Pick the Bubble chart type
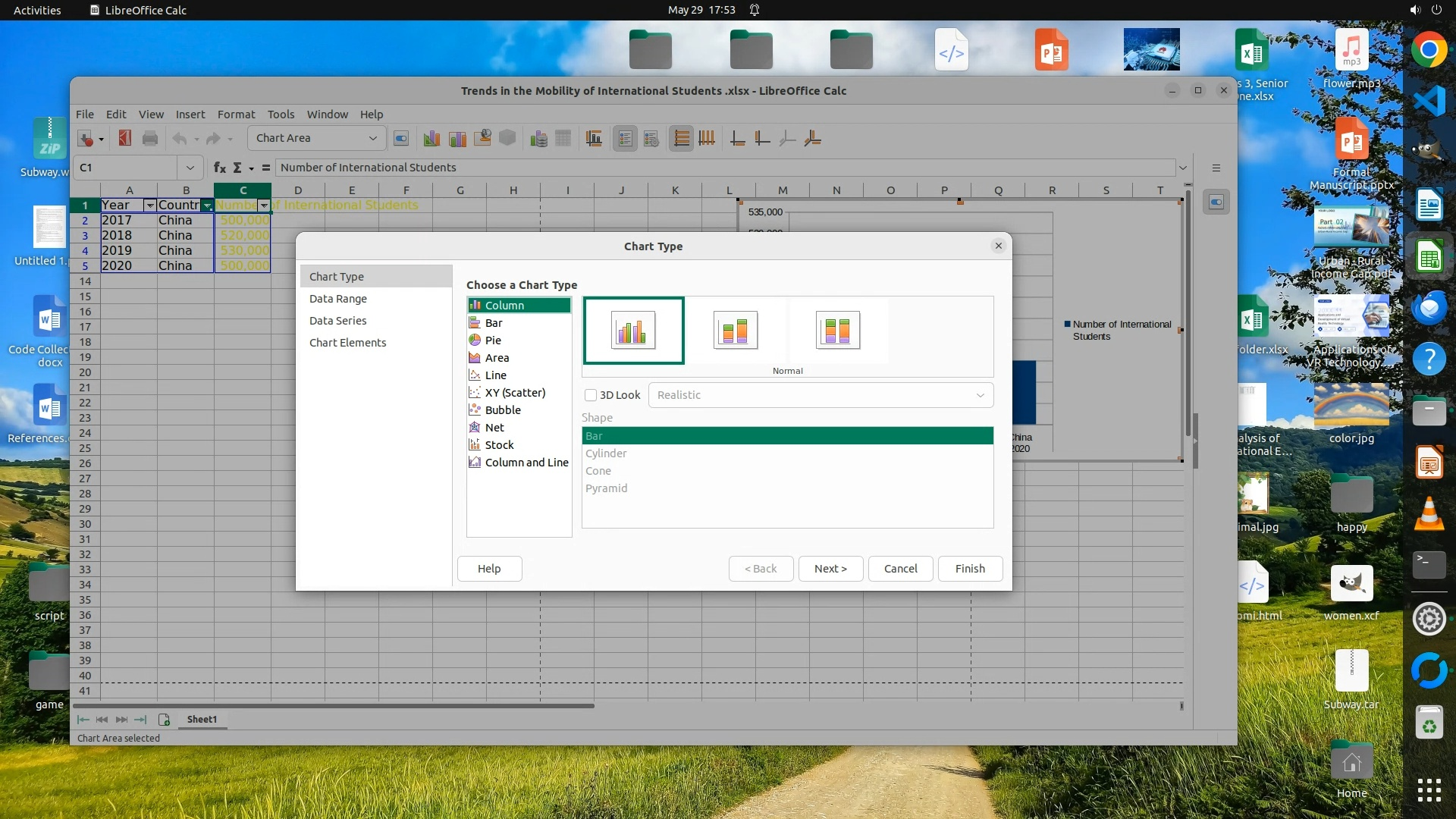This screenshot has width=1456, height=819. point(503,410)
